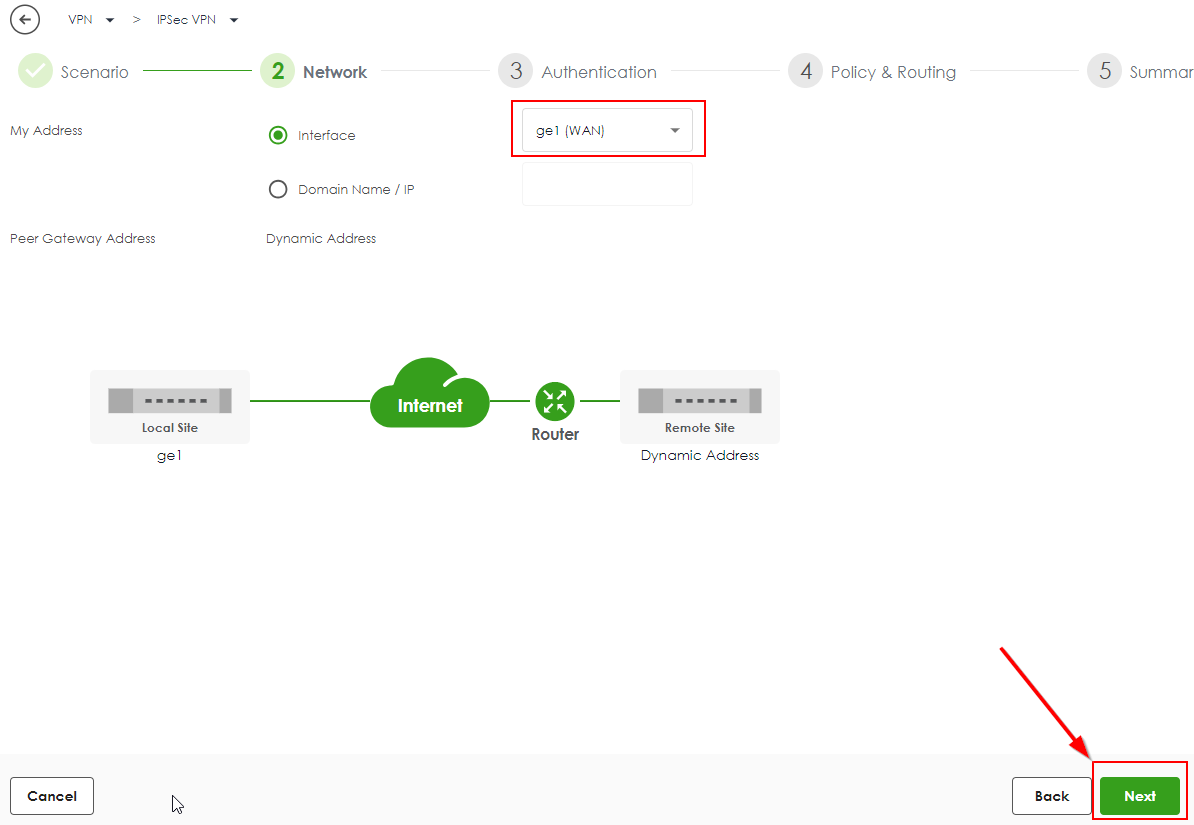Click the Remote Site device icon

pos(699,401)
